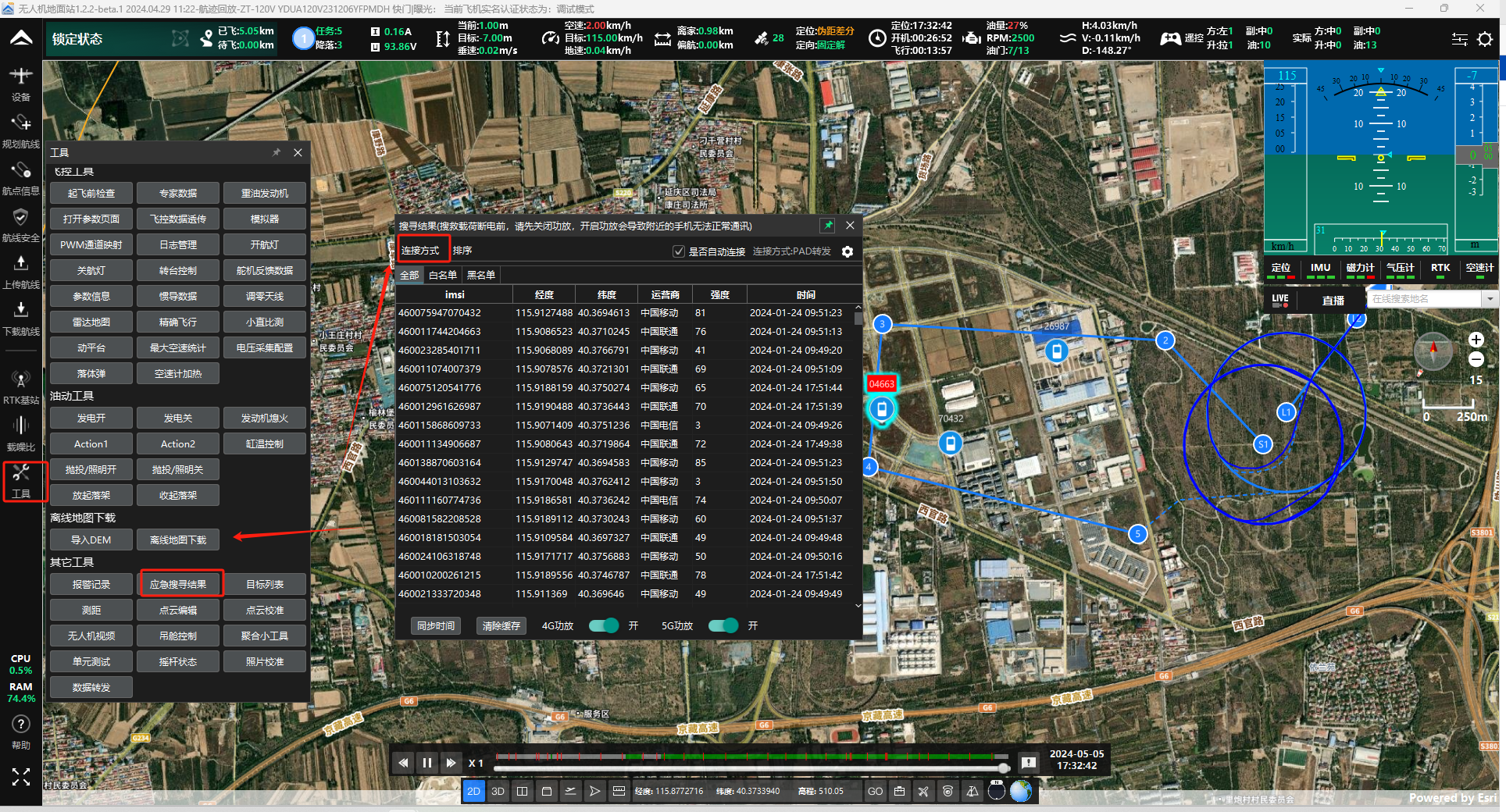Open the 在线搜索地名 dropdown arrow
Viewport: 1506px width, 812px height.
coord(1490,299)
